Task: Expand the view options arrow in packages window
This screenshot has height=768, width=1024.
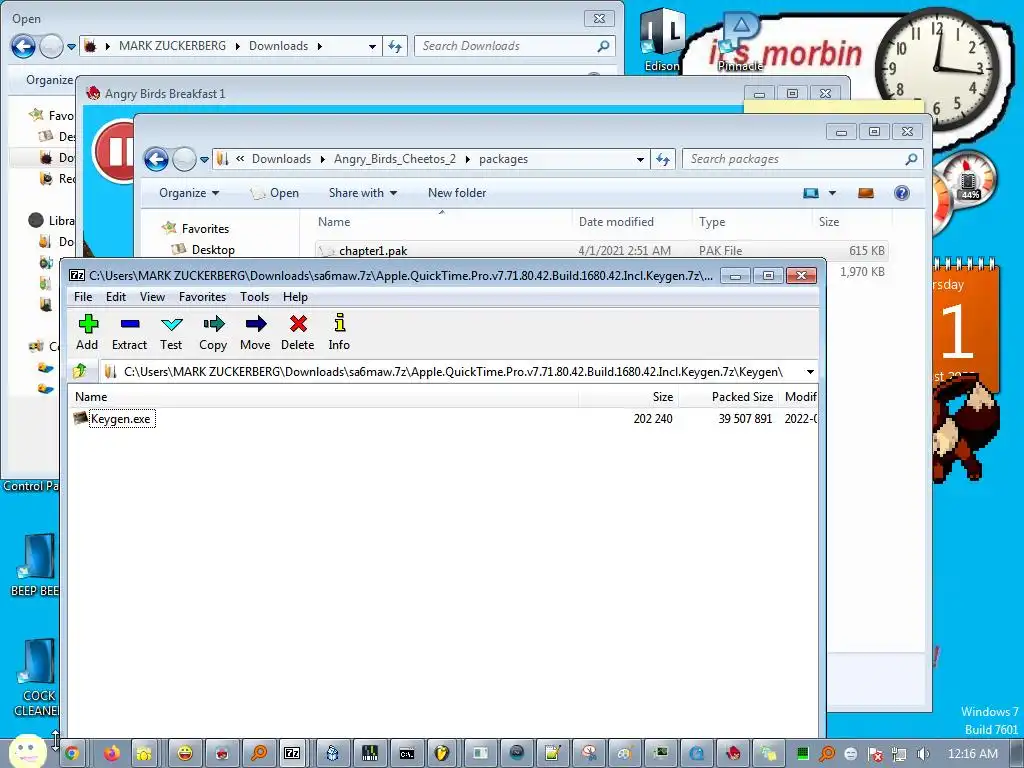Action: click(832, 193)
